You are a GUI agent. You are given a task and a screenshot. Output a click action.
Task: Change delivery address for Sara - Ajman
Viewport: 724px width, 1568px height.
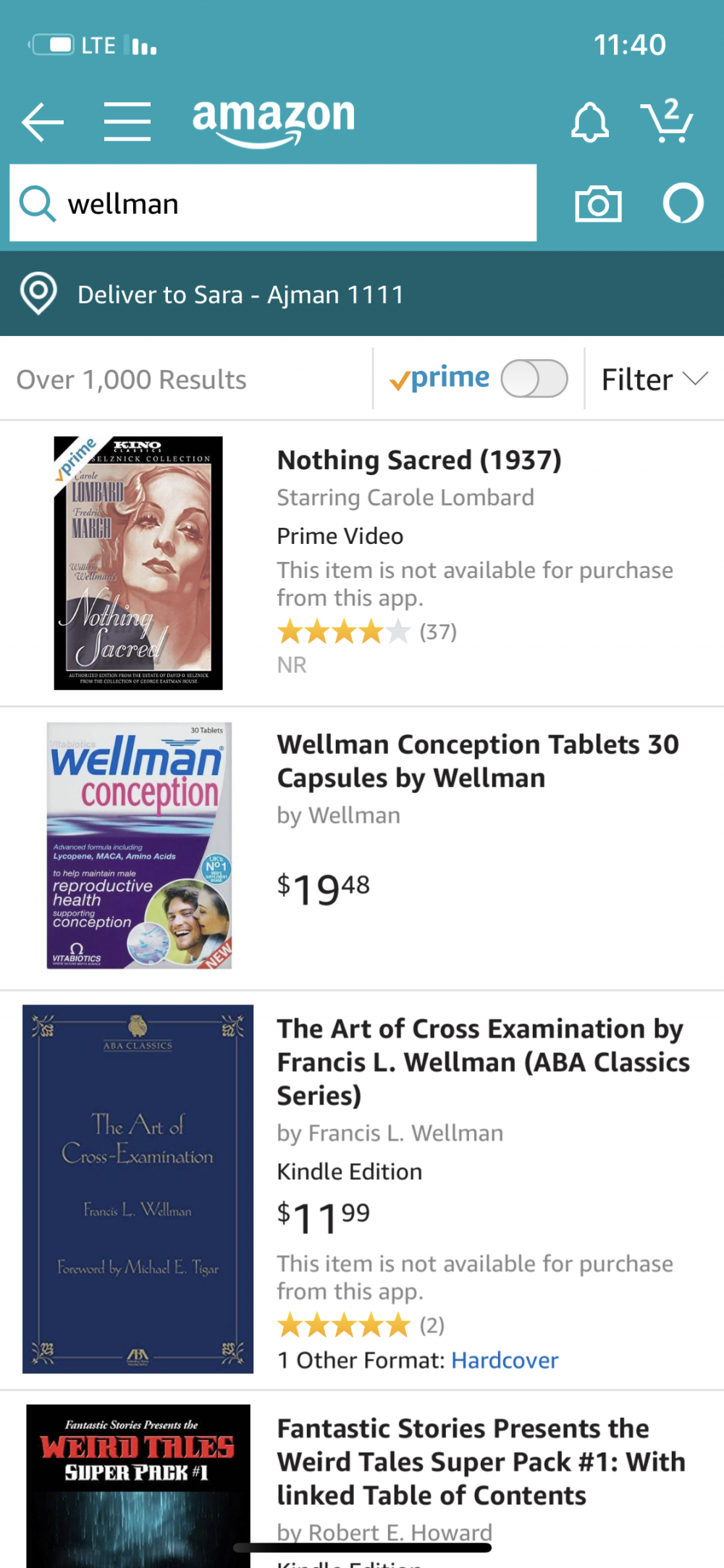pos(240,295)
